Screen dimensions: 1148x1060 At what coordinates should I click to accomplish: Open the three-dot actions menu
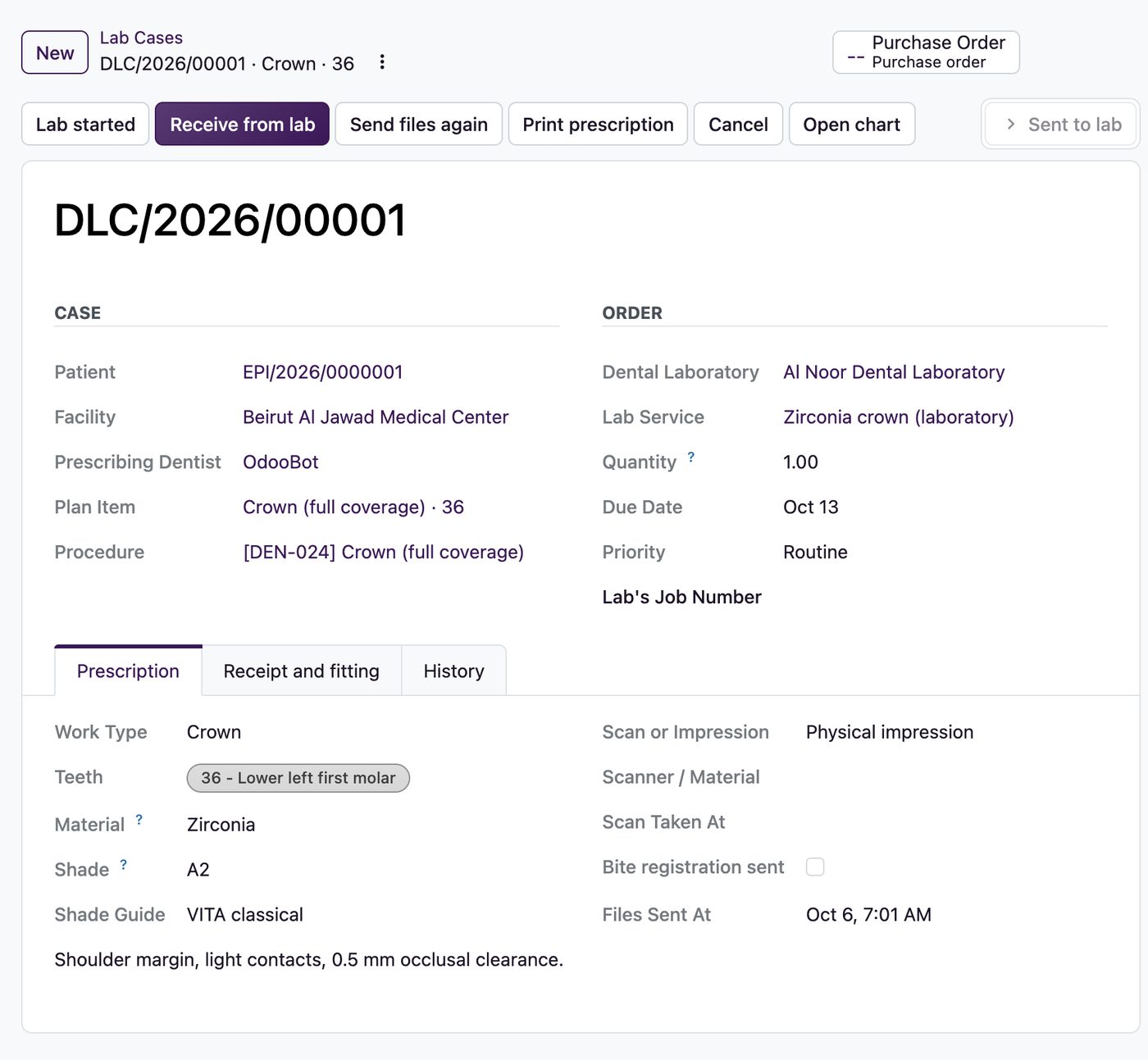pos(381,62)
